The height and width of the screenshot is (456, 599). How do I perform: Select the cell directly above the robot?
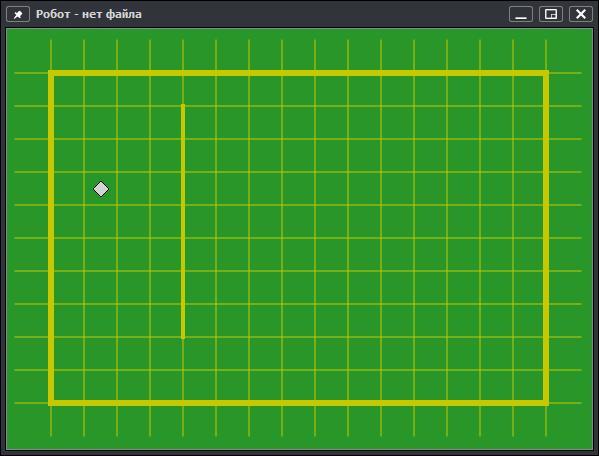coord(100,156)
